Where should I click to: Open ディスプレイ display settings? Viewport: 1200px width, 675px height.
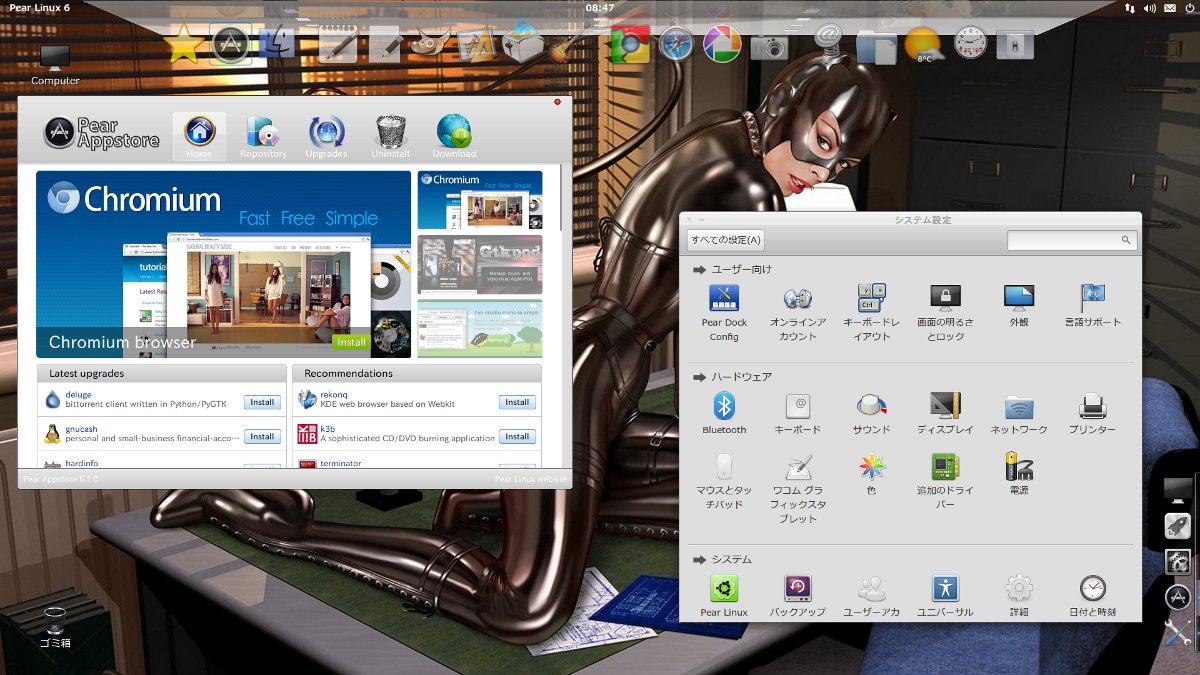[945, 413]
